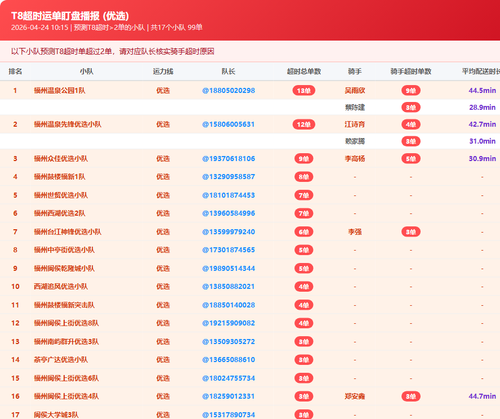
Task: Click rider name 郑安鑫
Action: click(x=355, y=396)
